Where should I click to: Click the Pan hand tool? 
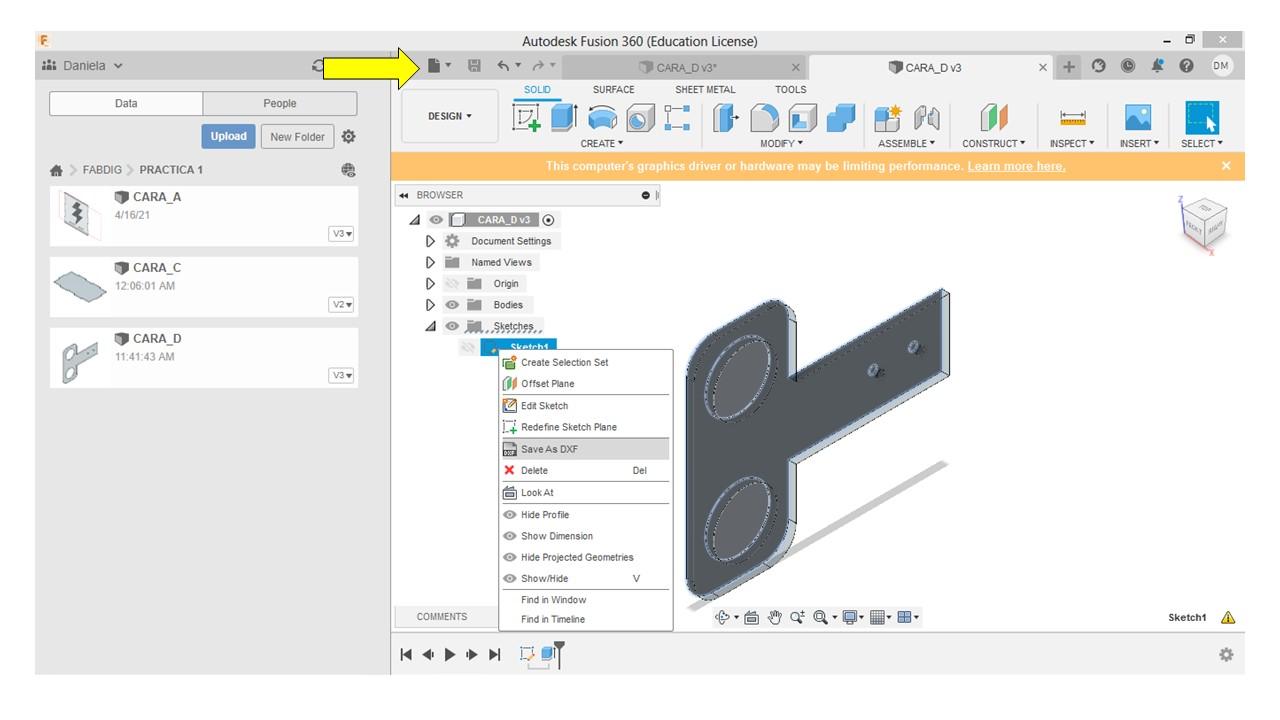[774, 618]
